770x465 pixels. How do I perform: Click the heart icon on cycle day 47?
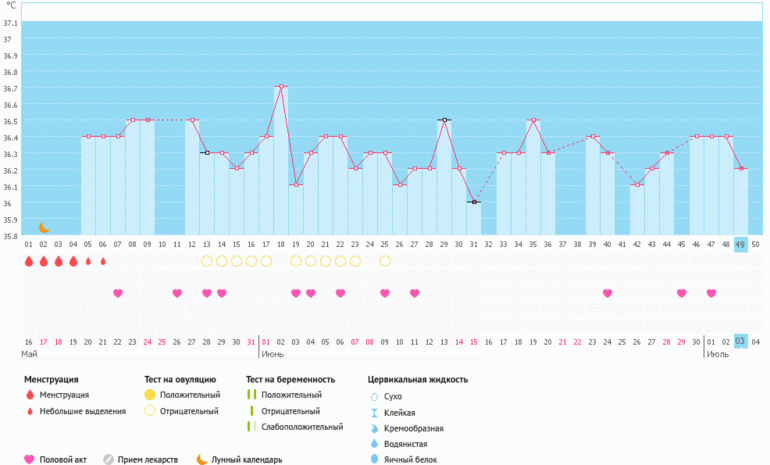coord(711,293)
